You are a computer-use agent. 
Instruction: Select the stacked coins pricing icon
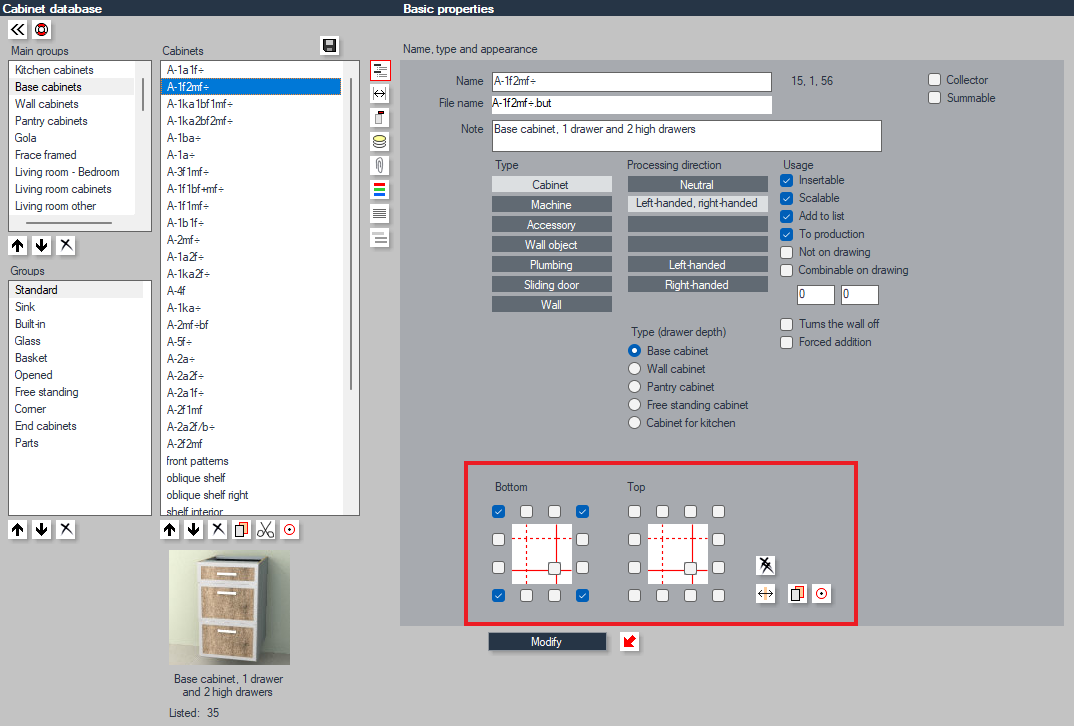tap(379, 142)
